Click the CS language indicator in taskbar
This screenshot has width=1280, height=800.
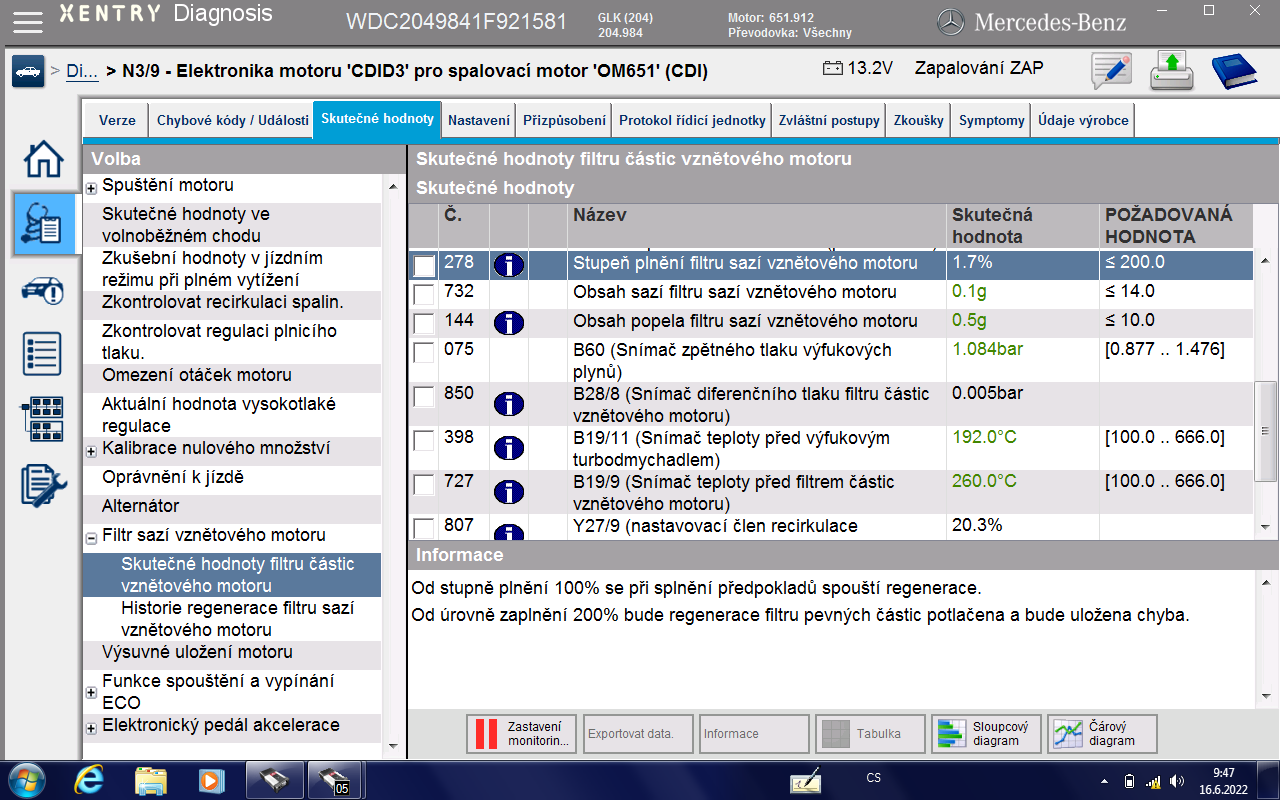pos(874,777)
